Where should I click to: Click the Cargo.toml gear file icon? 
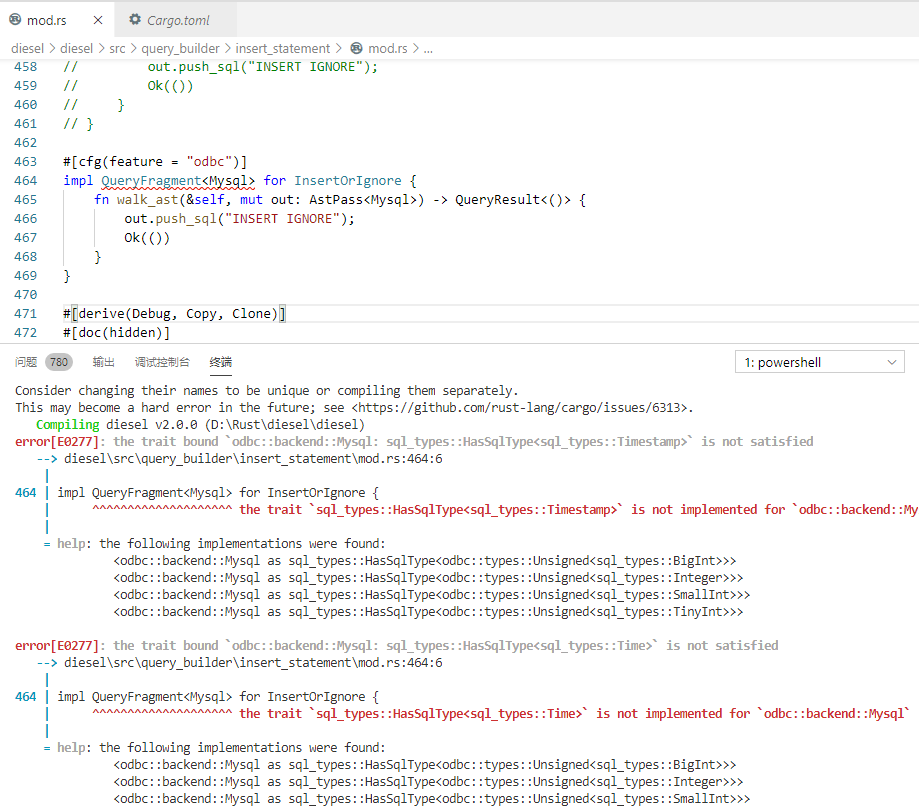(x=135, y=20)
